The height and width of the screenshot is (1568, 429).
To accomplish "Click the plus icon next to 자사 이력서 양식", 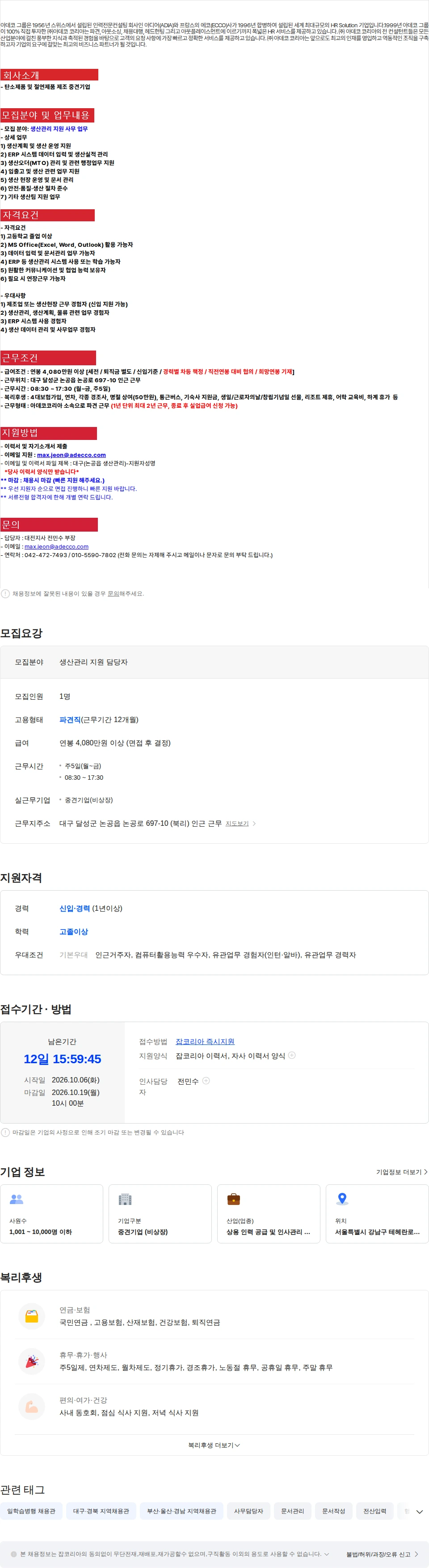I will click(292, 1056).
